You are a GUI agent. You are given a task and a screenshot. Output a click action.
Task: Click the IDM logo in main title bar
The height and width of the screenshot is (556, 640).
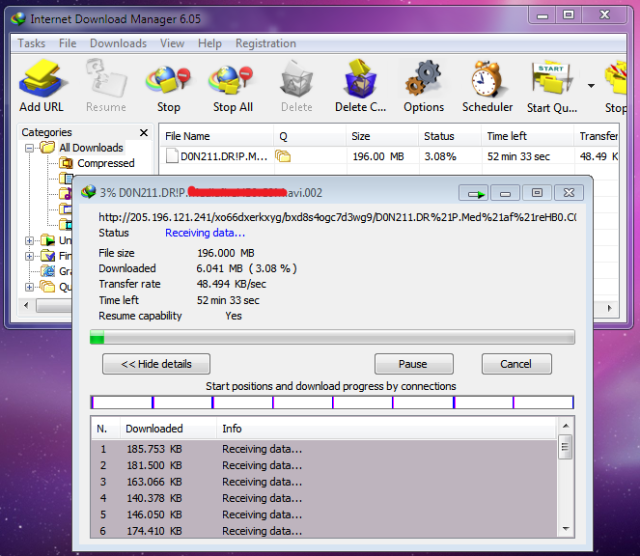tap(18, 19)
